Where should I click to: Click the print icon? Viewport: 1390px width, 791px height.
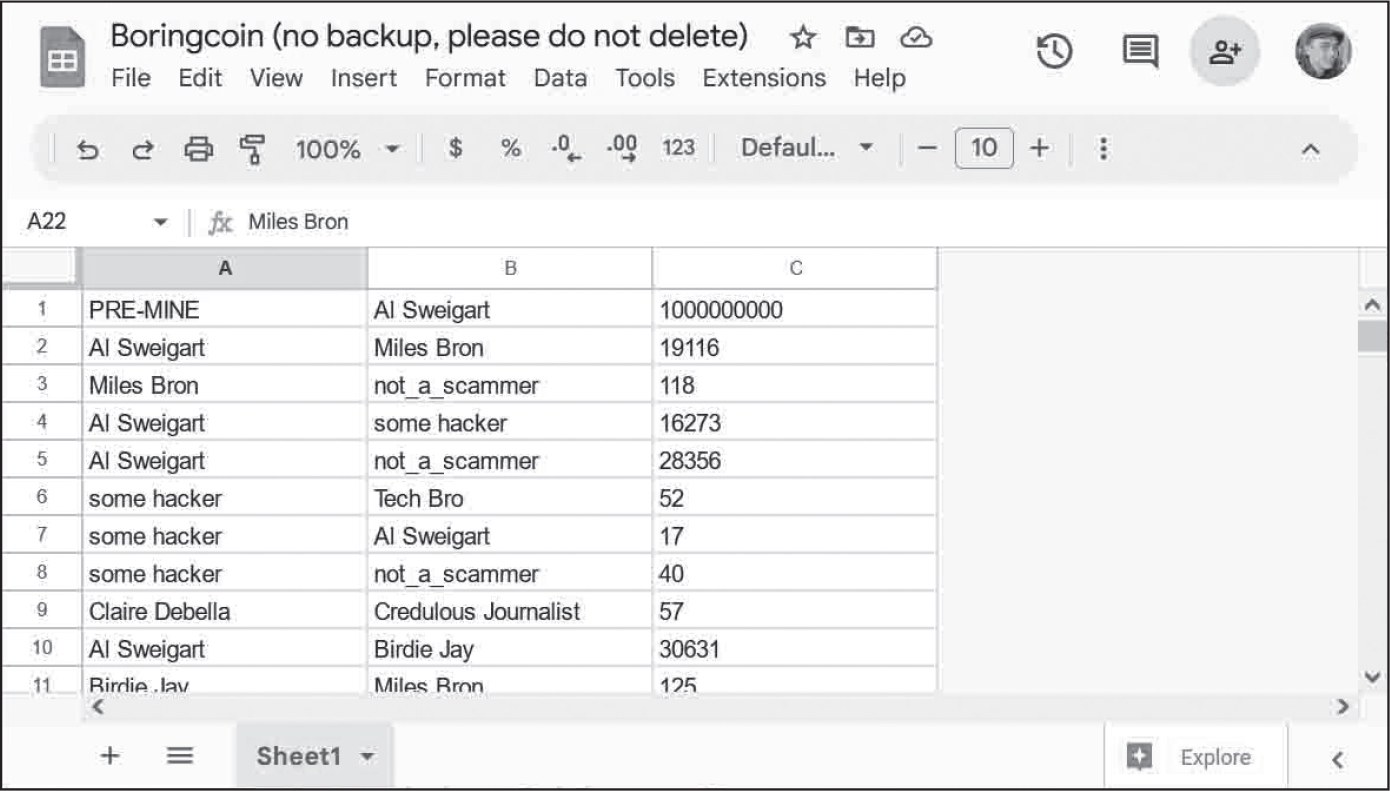tap(199, 149)
